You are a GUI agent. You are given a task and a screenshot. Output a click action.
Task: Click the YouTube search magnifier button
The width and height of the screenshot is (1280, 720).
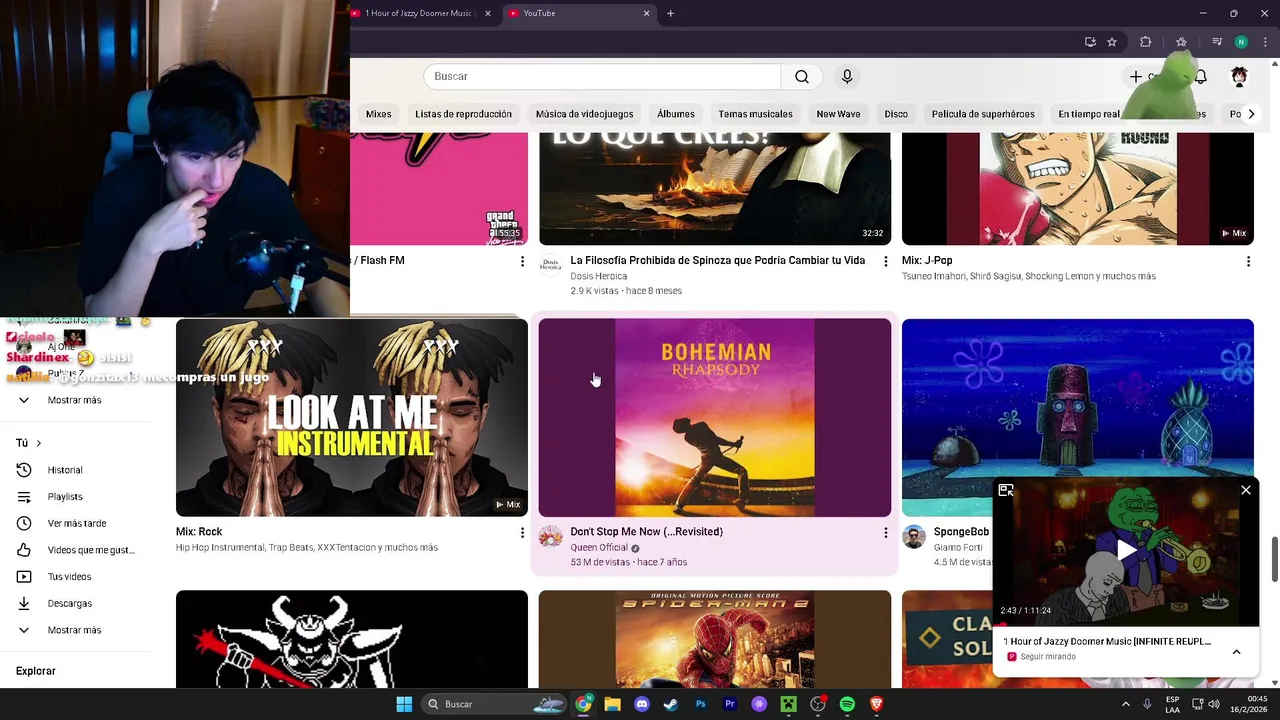click(802, 77)
